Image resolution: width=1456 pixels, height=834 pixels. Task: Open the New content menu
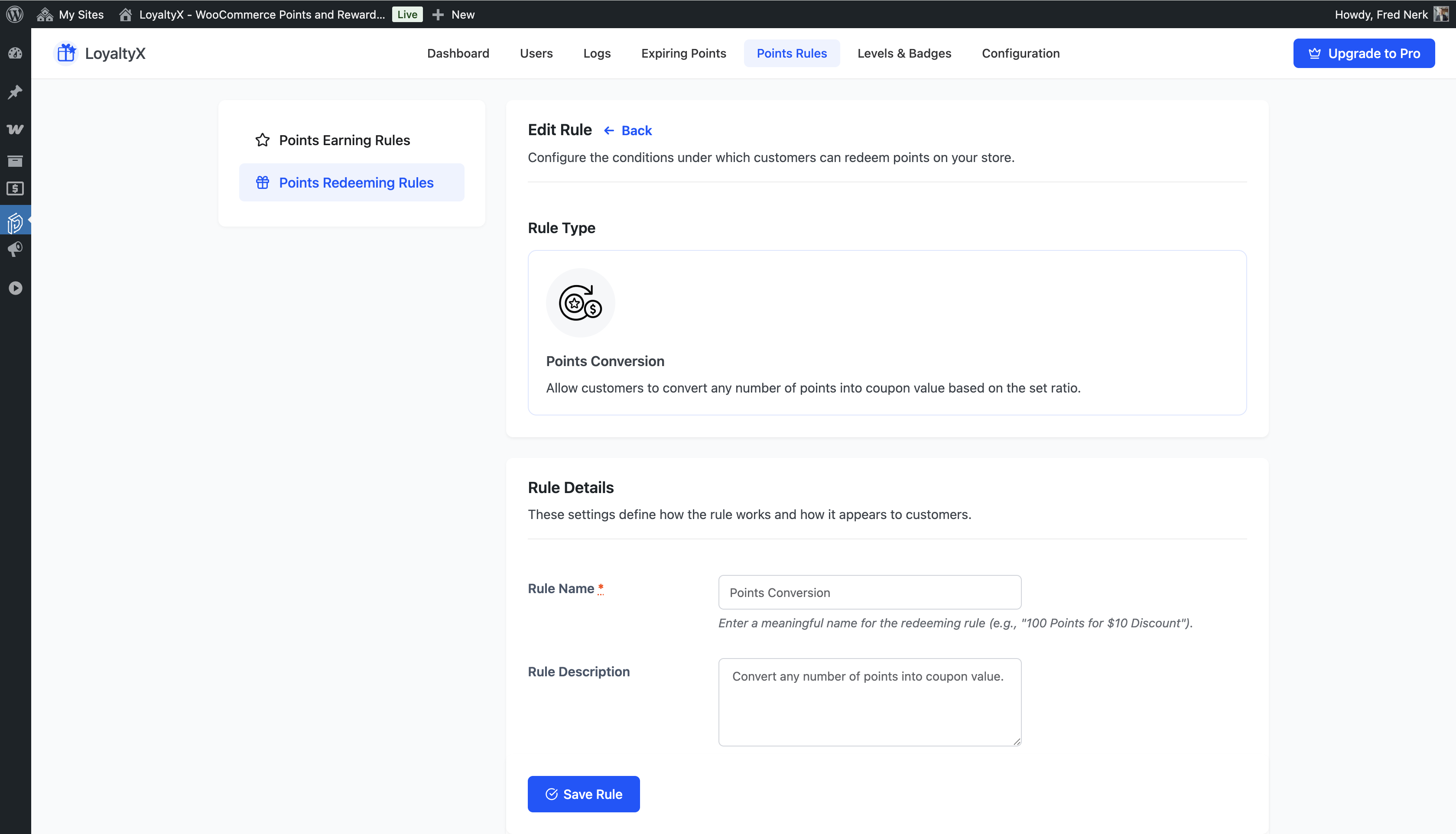454,14
